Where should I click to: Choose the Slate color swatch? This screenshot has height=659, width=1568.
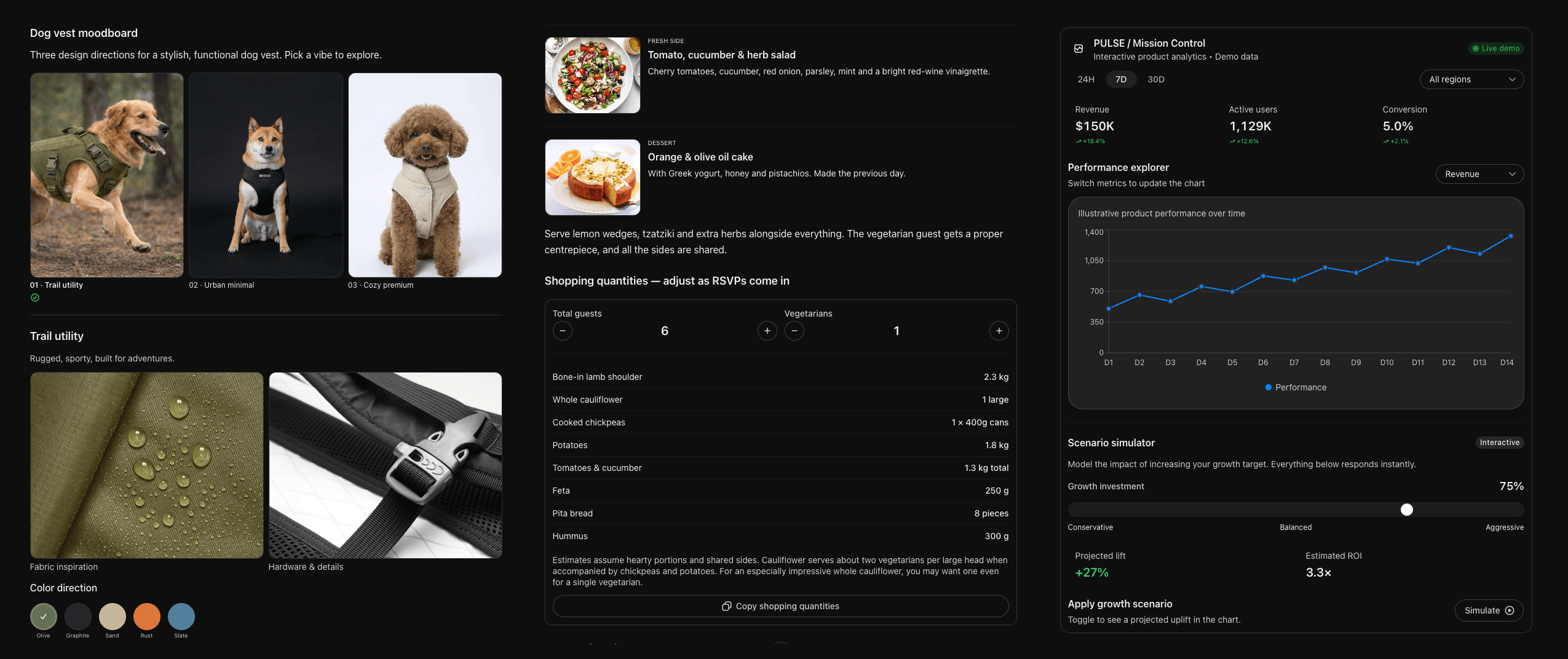click(x=181, y=617)
